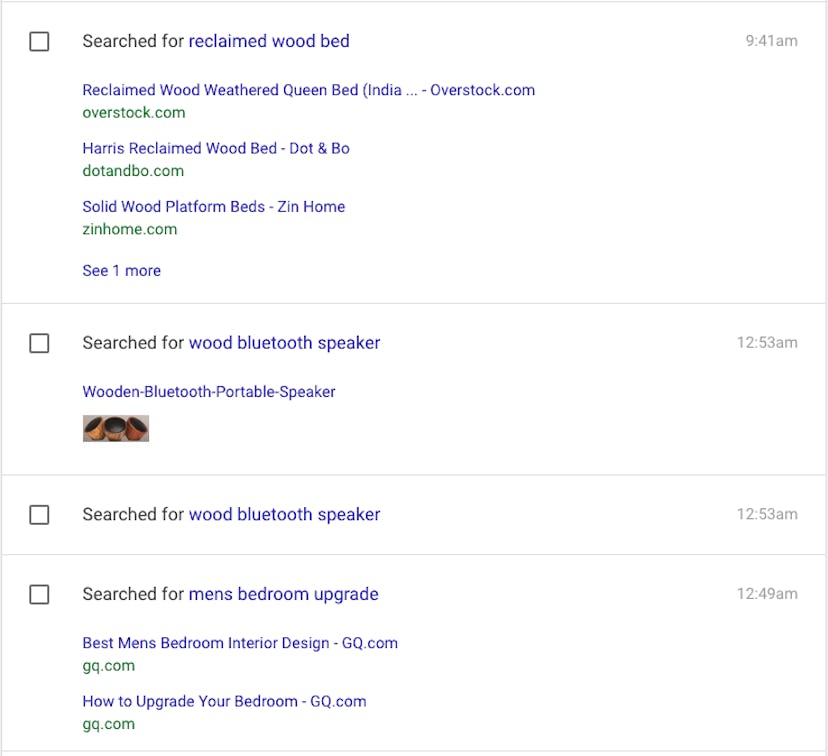The height and width of the screenshot is (756, 828).
Task: Open the 'mens bedroom upgrade' search query
Action: click(283, 594)
